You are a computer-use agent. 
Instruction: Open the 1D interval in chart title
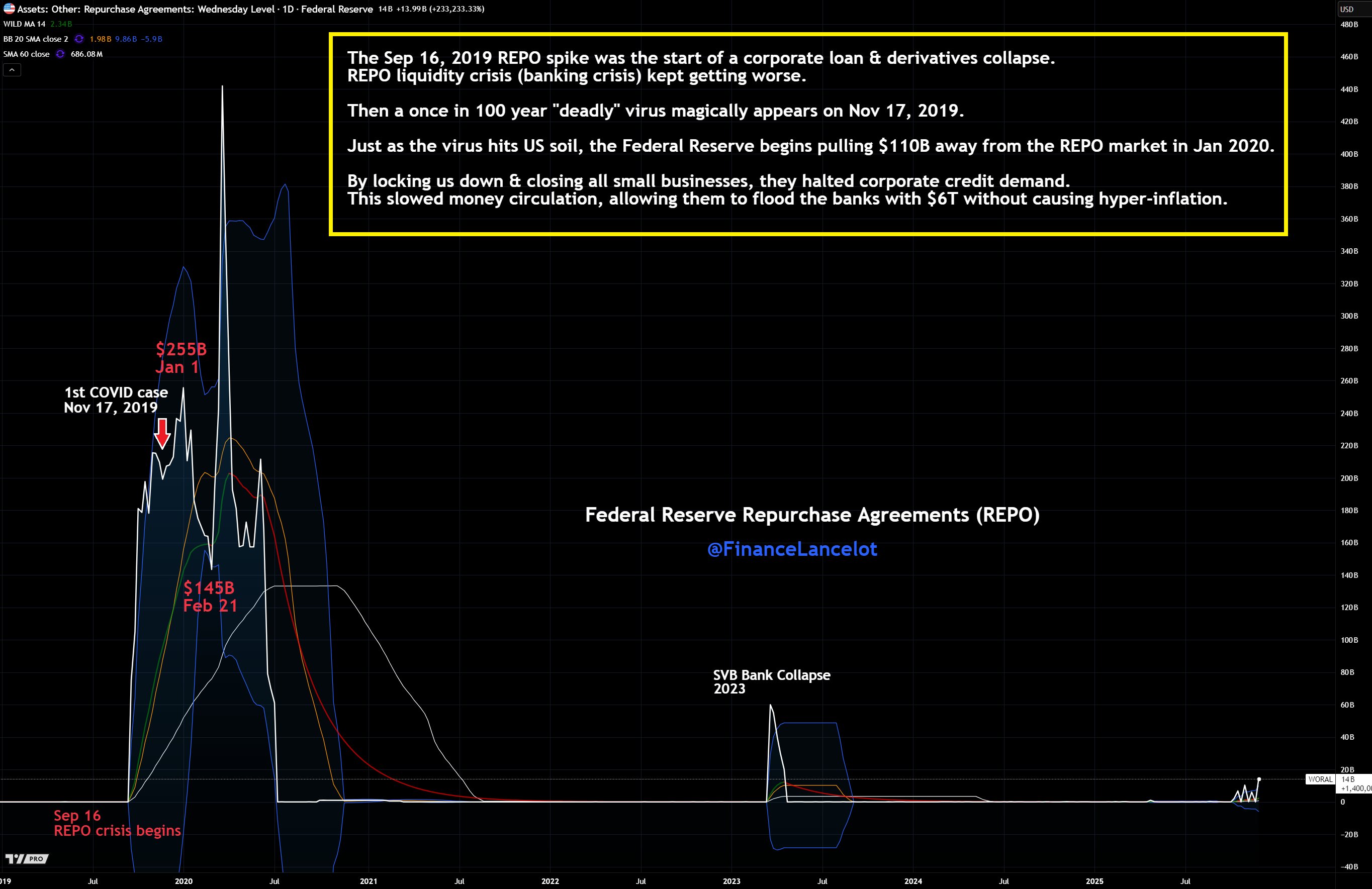288,9
